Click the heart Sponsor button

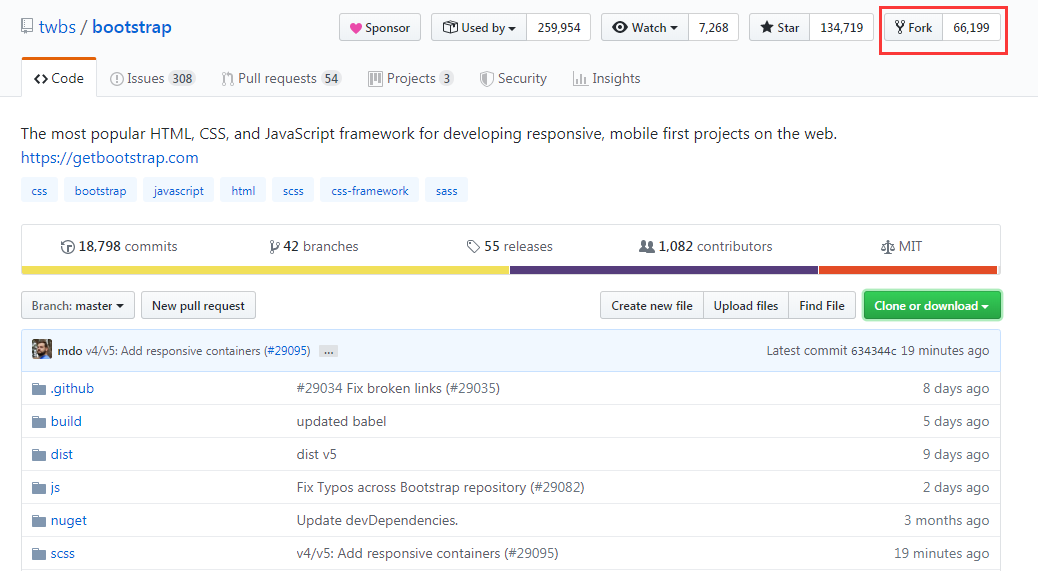(x=380, y=28)
